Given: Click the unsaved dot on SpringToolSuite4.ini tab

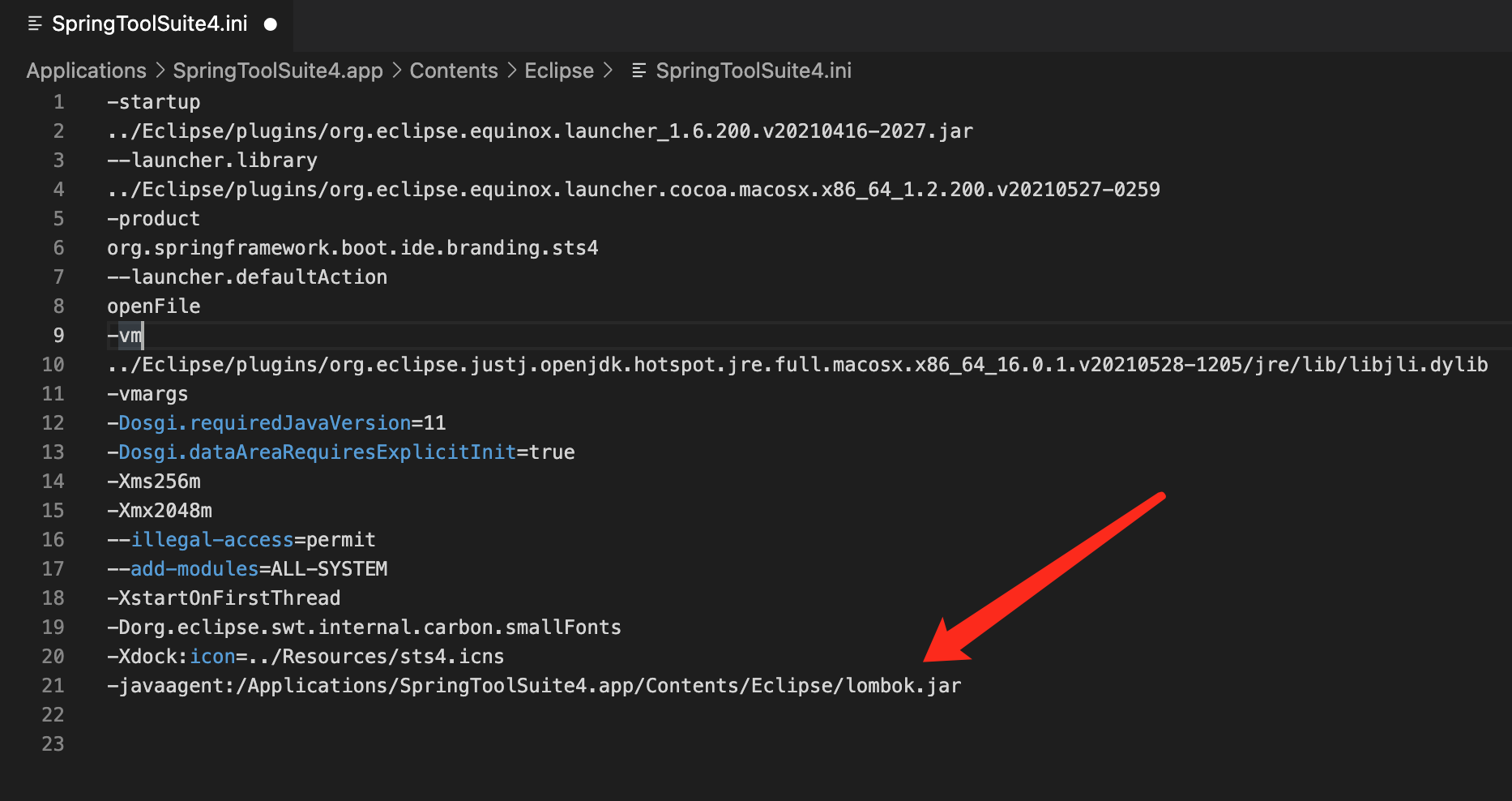Looking at the screenshot, I should (271, 24).
